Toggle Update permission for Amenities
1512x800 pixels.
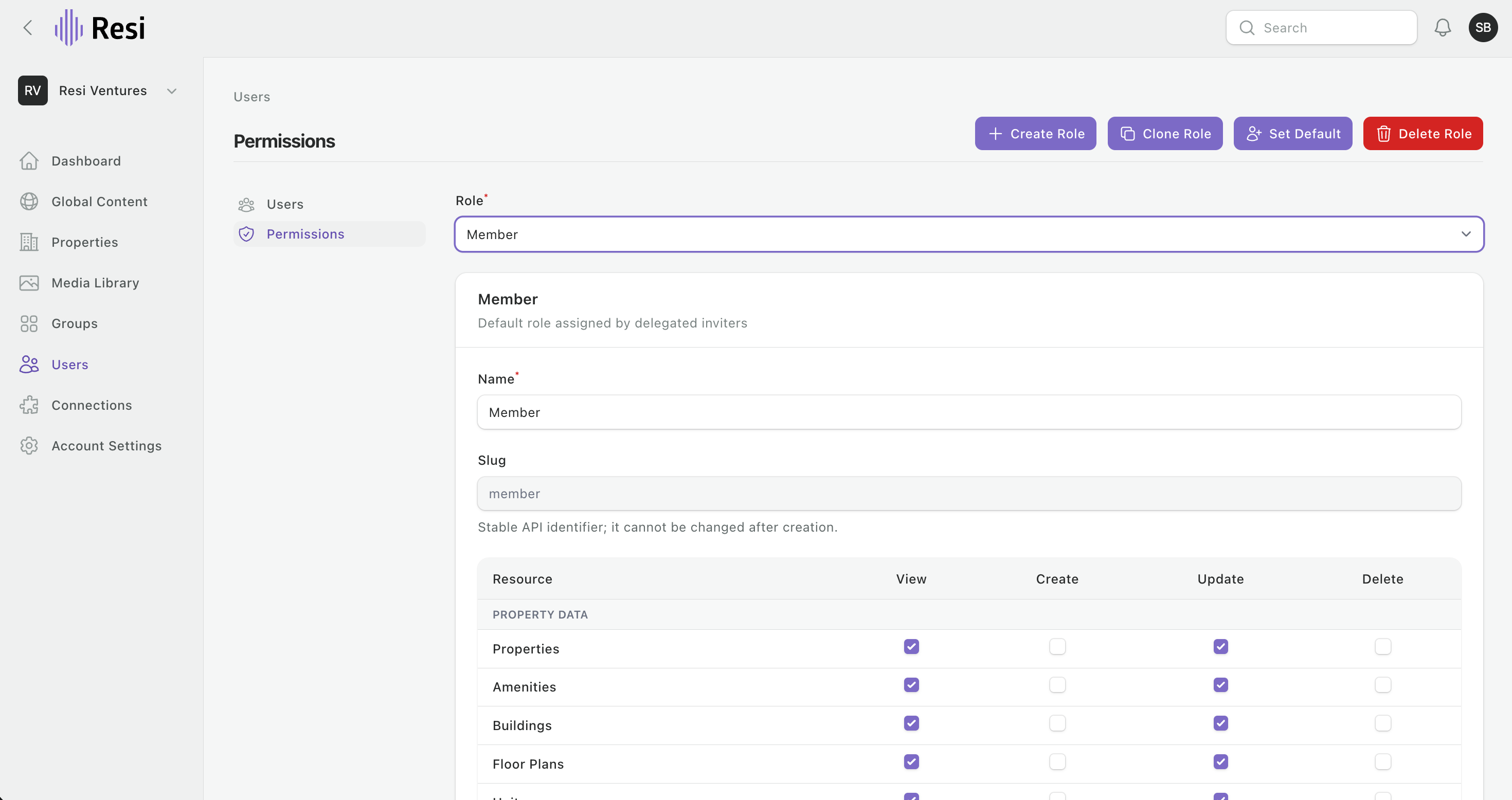(1220, 685)
